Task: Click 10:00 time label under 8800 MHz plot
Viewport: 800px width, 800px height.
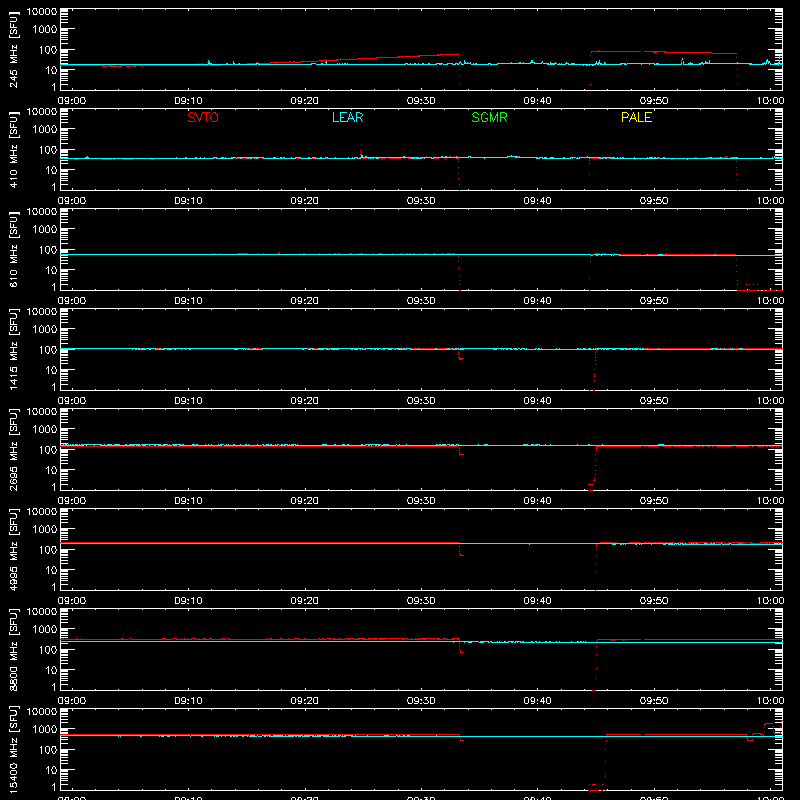Action: 770,701
